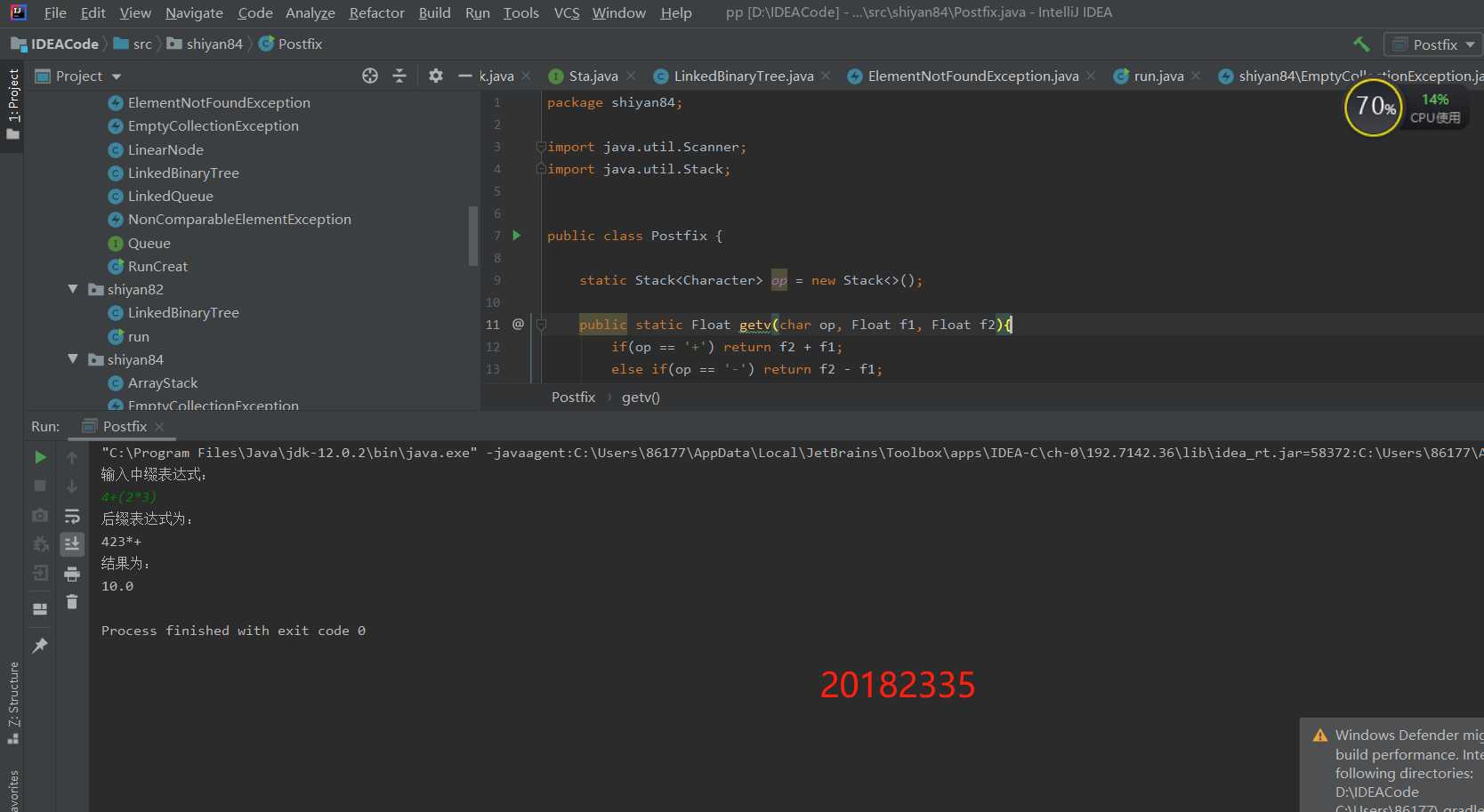The width and height of the screenshot is (1484, 812).
Task: Click the Locate/Scroll from Source target icon
Action: [370, 76]
